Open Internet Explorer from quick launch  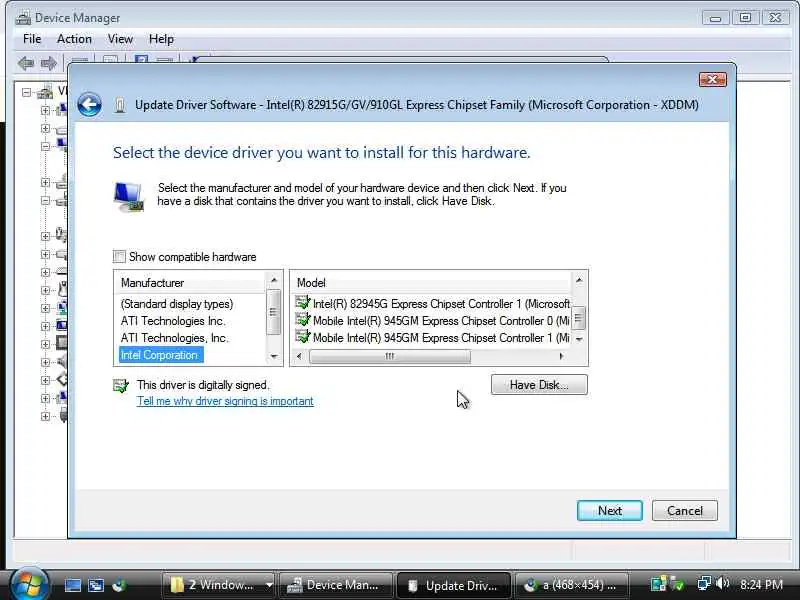point(119,585)
